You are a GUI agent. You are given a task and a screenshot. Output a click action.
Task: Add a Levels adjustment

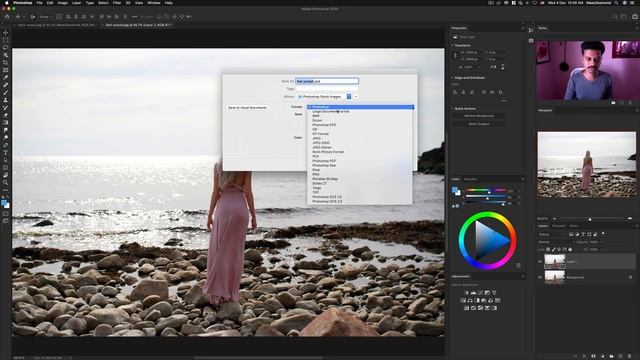(473, 293)
